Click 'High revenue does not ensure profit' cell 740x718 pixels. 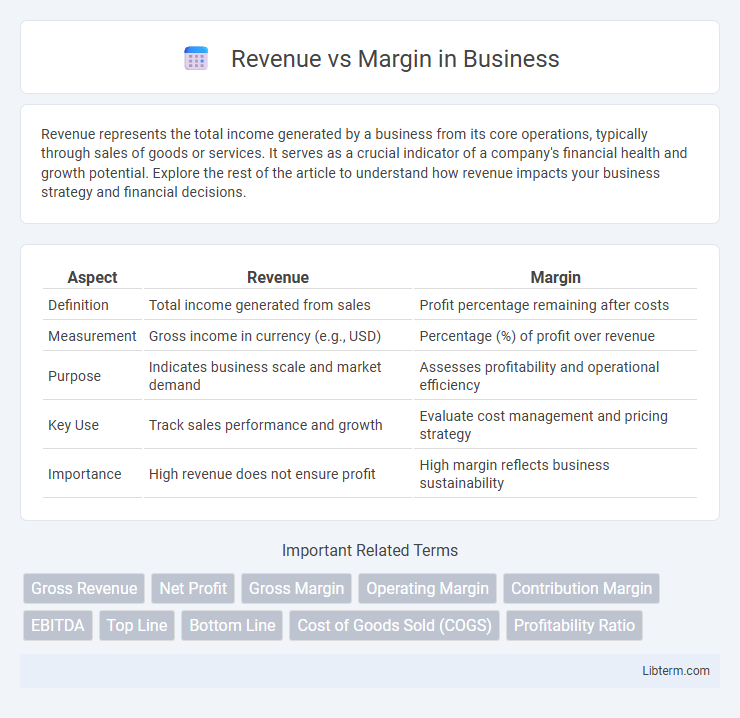pyautogui.click(x=278, y=474)
